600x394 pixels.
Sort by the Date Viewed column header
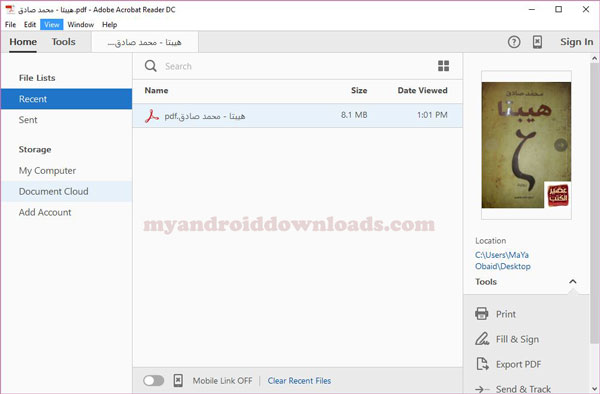[x=422, y=91]
